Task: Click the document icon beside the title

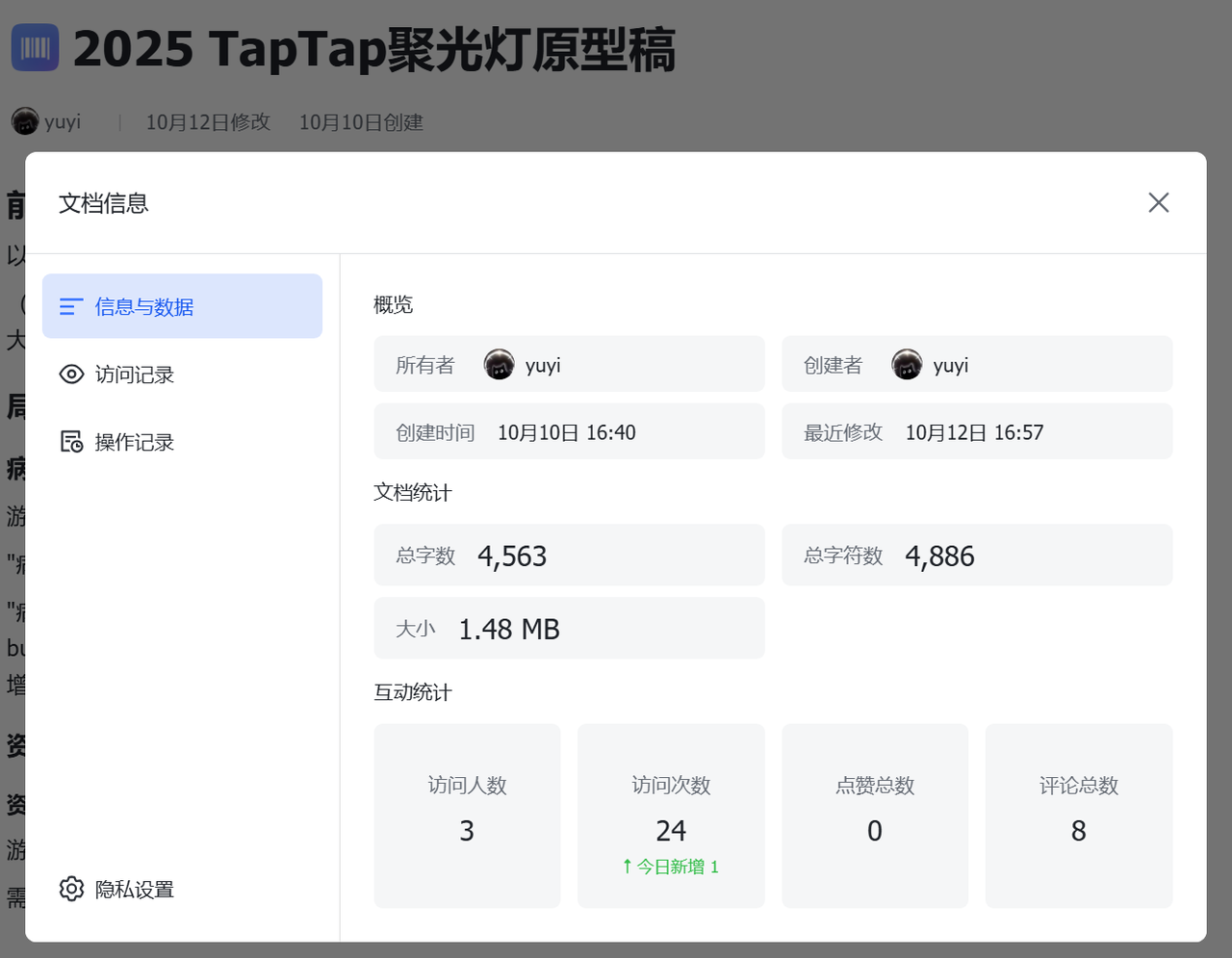Action: 36,47
